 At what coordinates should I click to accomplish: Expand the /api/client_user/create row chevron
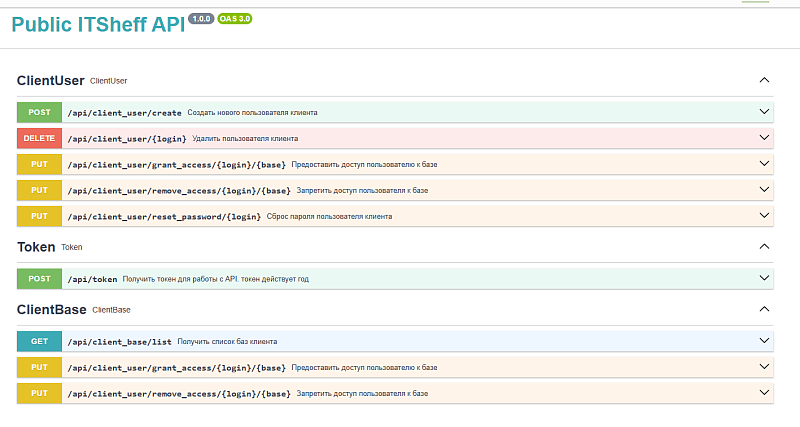tap(764, 112)
